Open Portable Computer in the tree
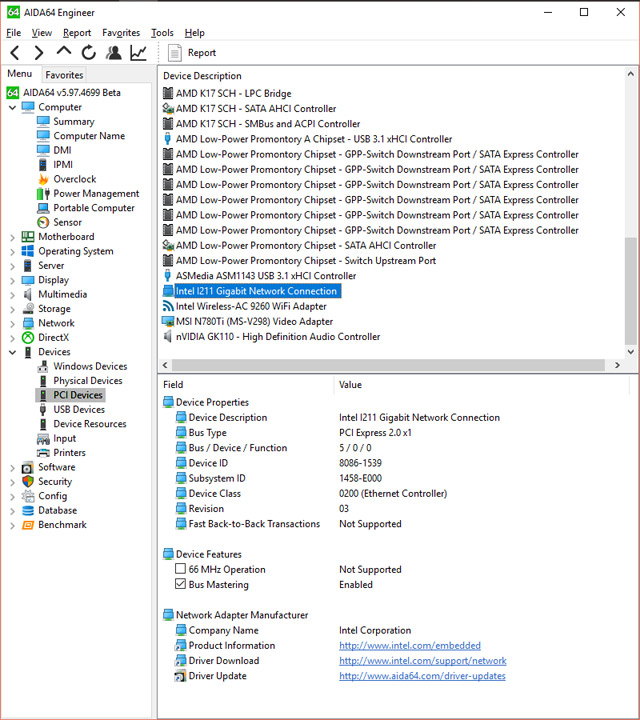 point(94,208)
